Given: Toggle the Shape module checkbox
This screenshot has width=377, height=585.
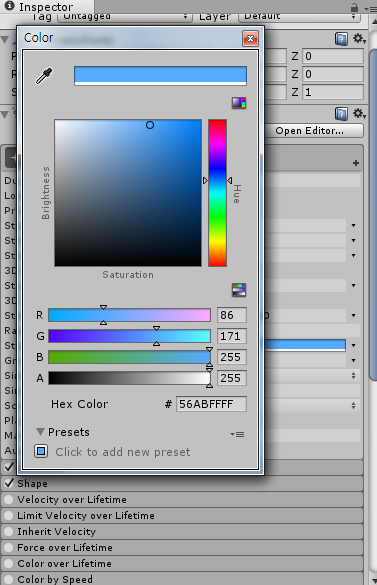Looking at the screenshot, I should tap(9, 483).
